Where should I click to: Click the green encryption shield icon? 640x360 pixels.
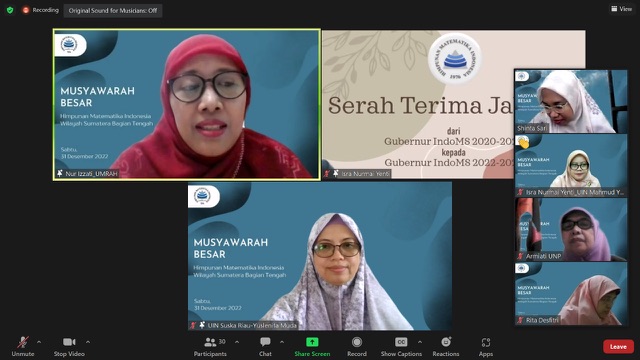pyautogui.click(x=10, y=10)
